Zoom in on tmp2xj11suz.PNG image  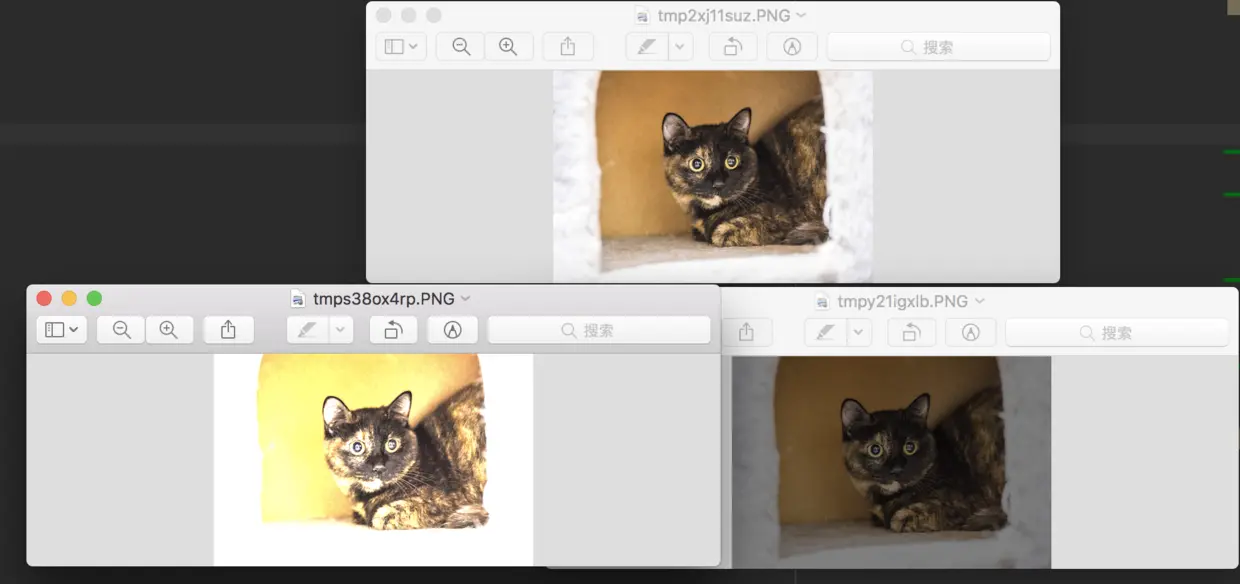(x=508, y=47)
